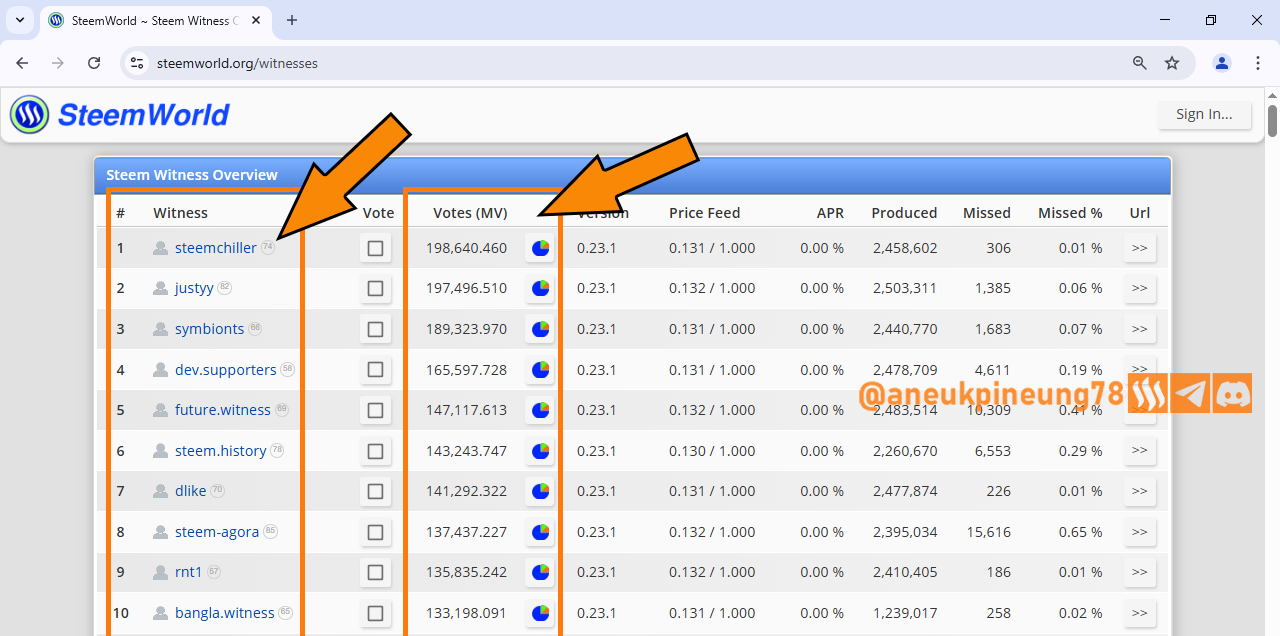
Task: Check the vote box for dlike
Action: [x=375, y=491]
